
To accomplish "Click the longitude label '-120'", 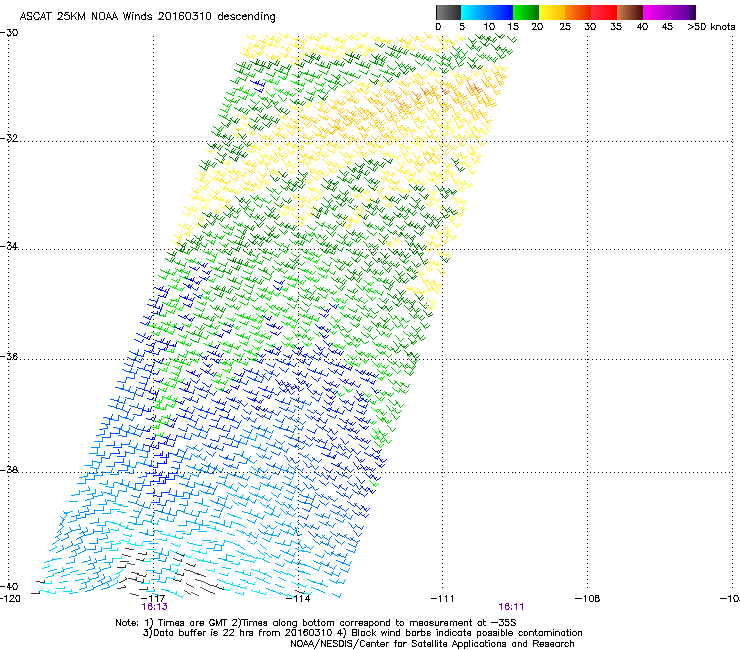I will tap(10, 599).
